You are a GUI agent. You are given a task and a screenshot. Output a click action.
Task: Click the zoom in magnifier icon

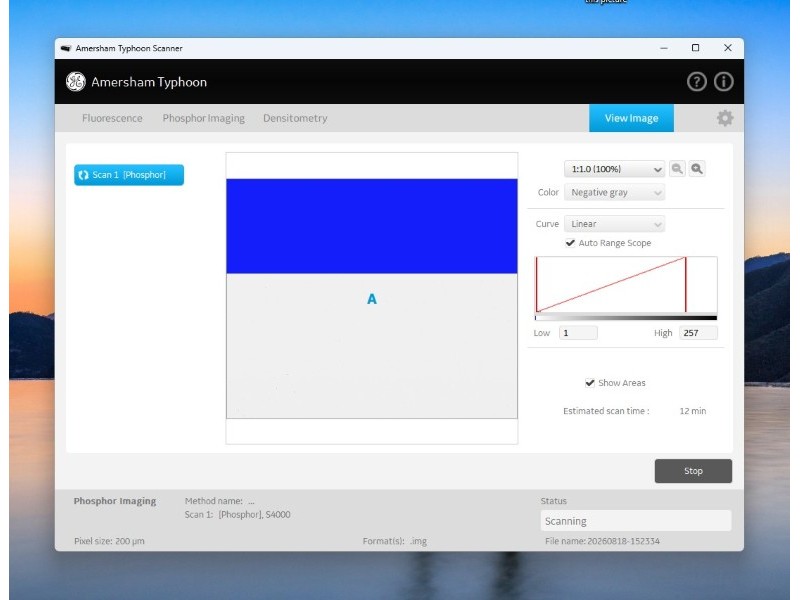point(697,168)
